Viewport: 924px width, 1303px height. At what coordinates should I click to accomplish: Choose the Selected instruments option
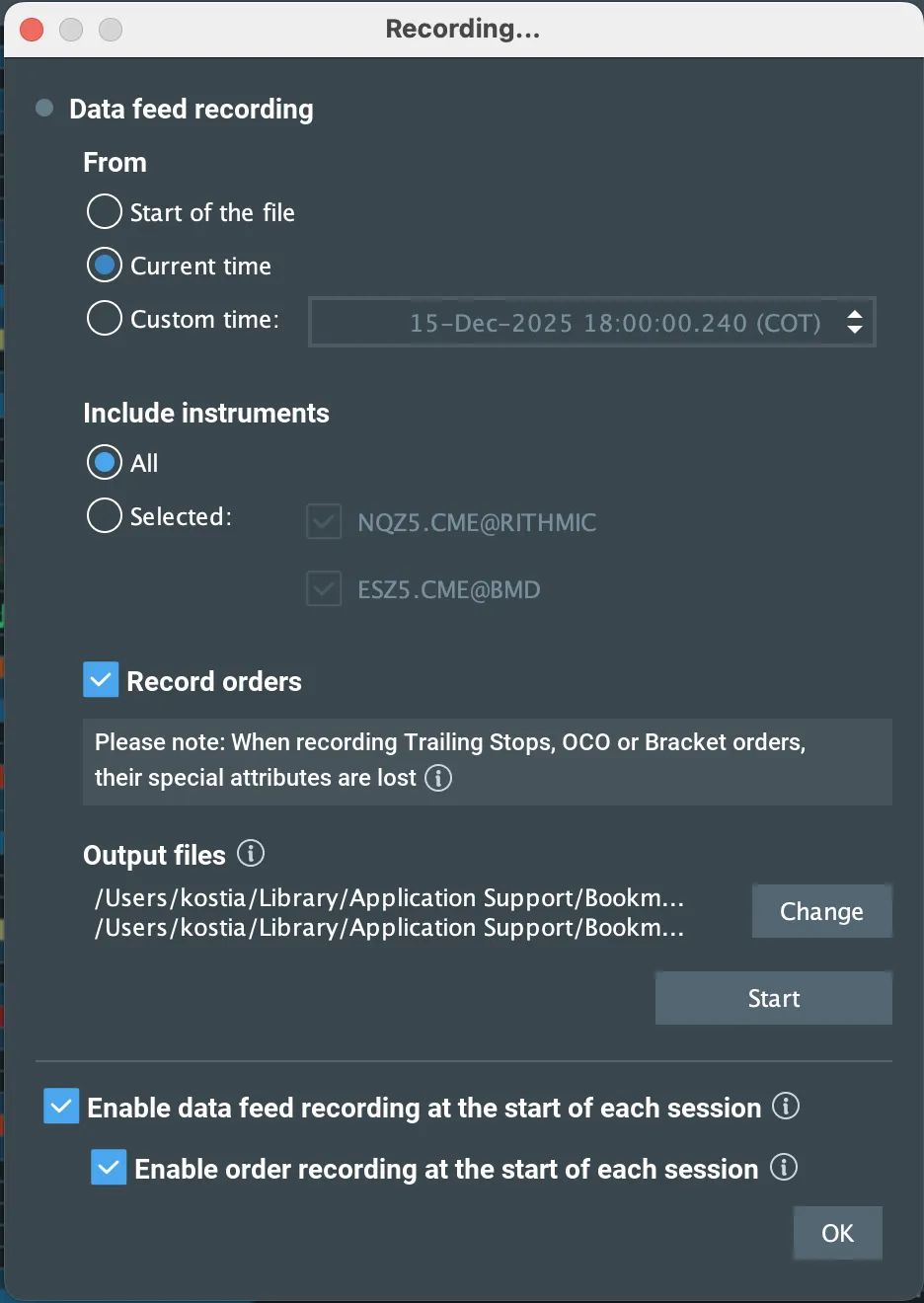[x=104, y=515]
